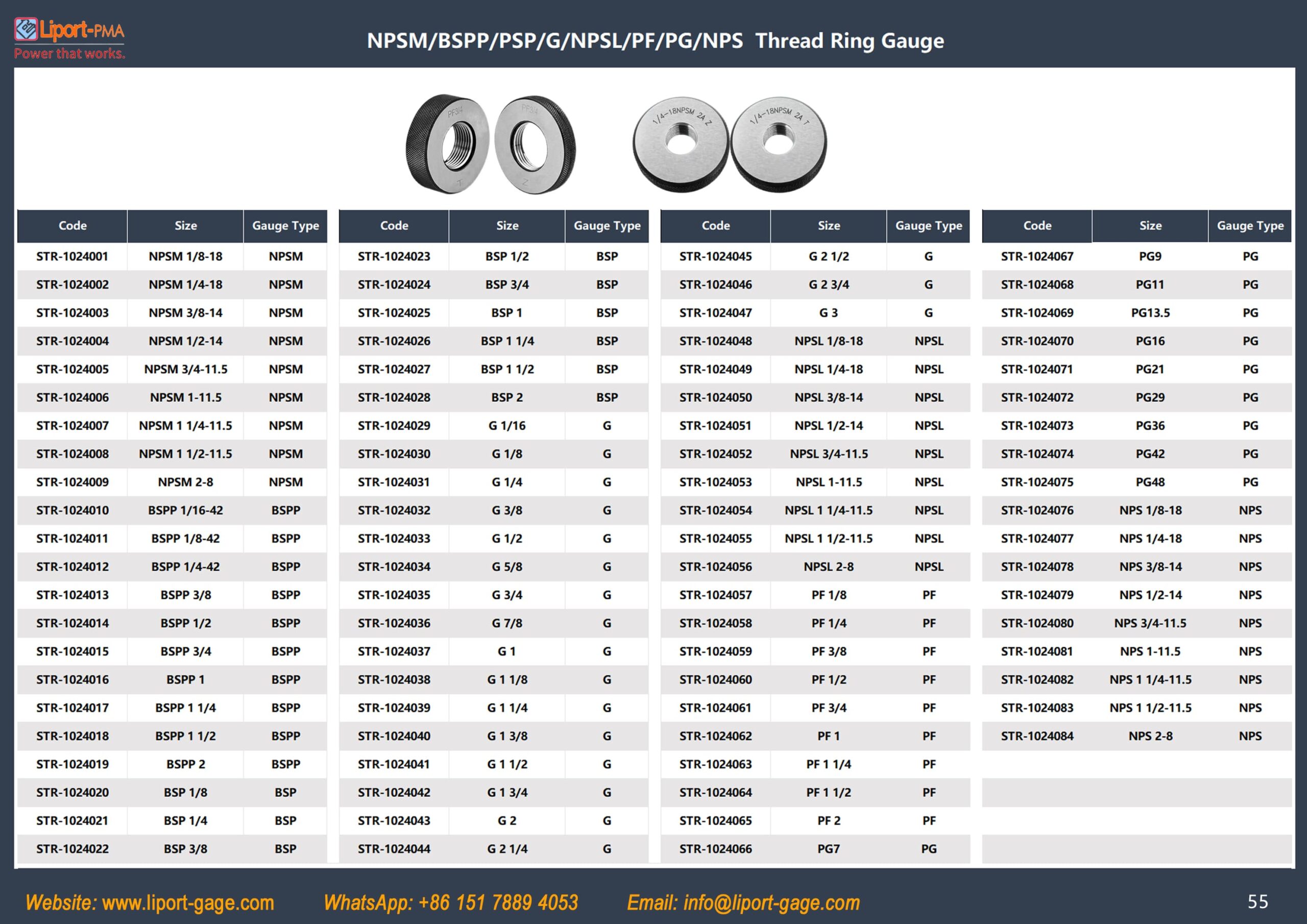Viewport: 1307px width, 924px height.
Task: Select code STR-1024023
Action: point(394,256)
